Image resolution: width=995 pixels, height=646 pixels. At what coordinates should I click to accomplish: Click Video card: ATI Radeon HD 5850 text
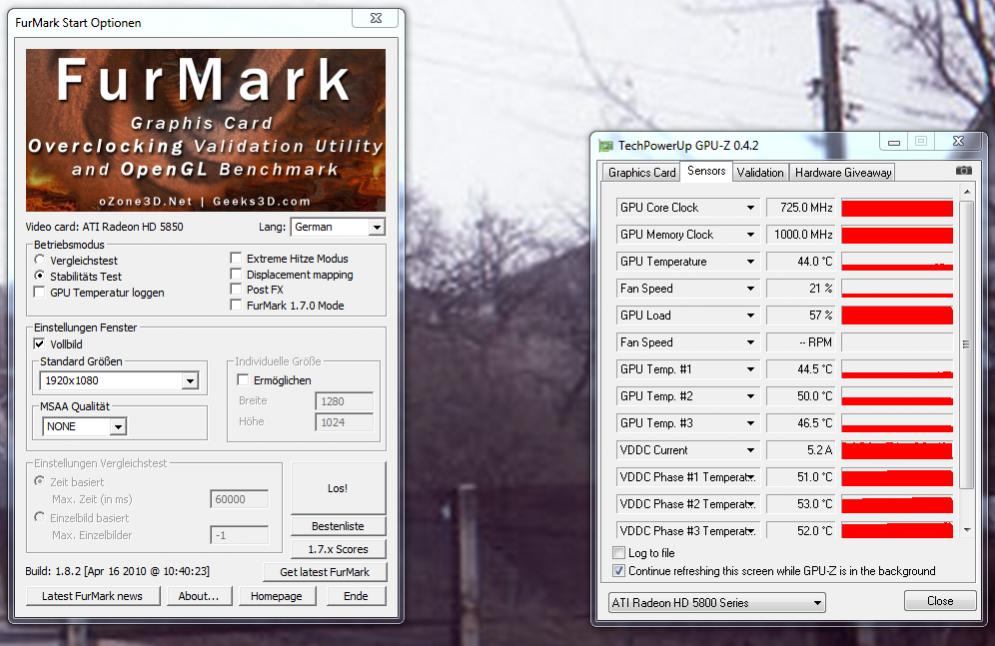(104, 227)
